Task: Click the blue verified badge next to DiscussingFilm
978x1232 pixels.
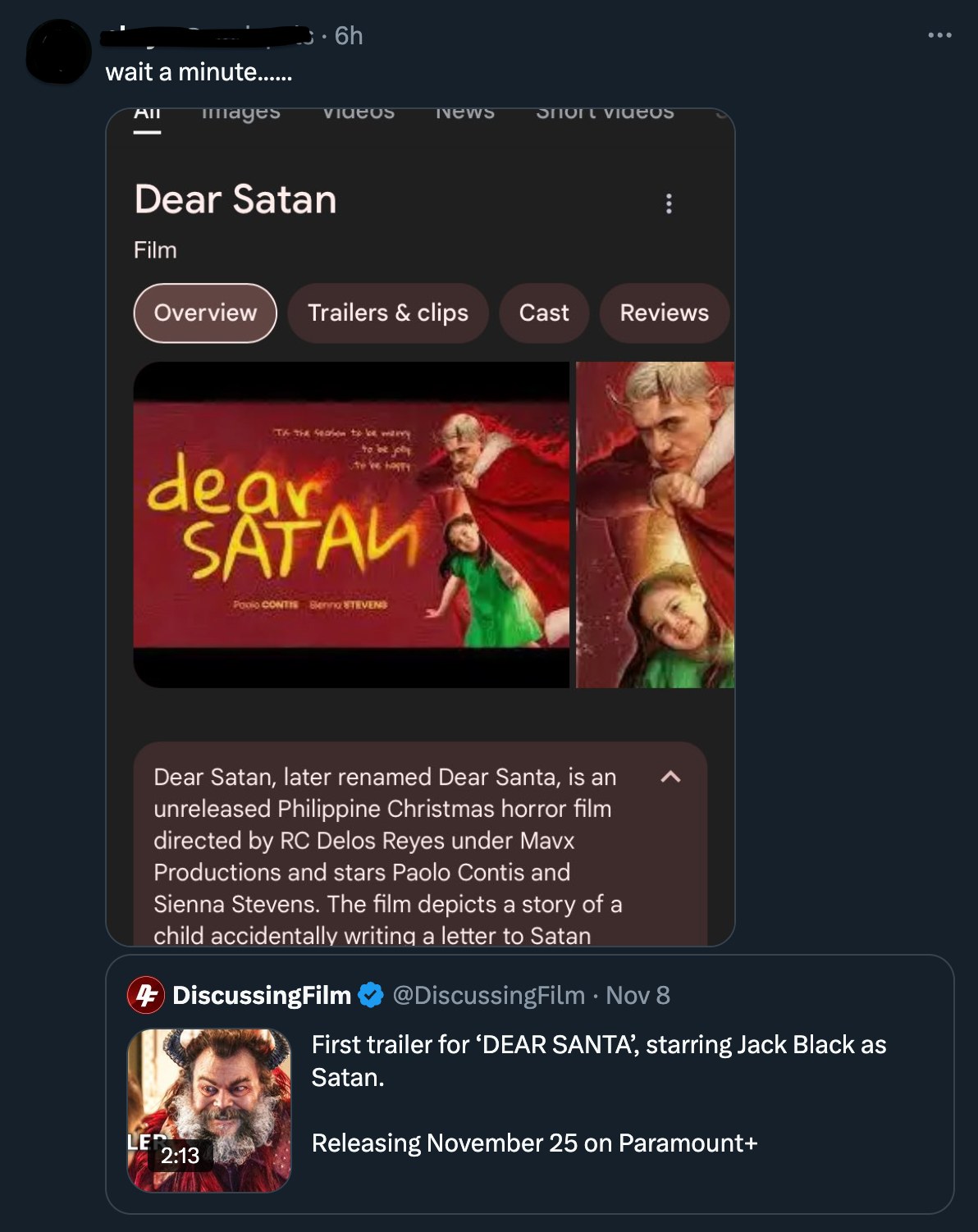Action: pyautogui.click(x=371, y=995)
